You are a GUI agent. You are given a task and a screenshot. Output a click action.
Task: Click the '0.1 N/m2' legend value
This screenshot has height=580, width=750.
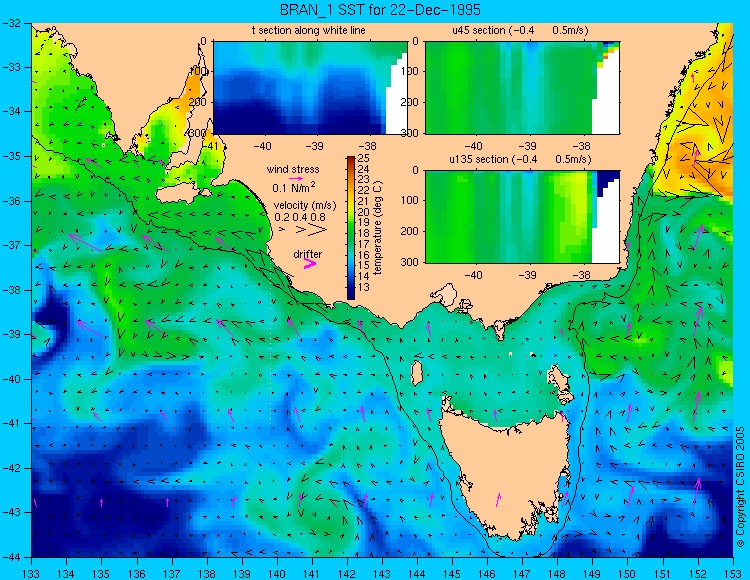point(294,187)
